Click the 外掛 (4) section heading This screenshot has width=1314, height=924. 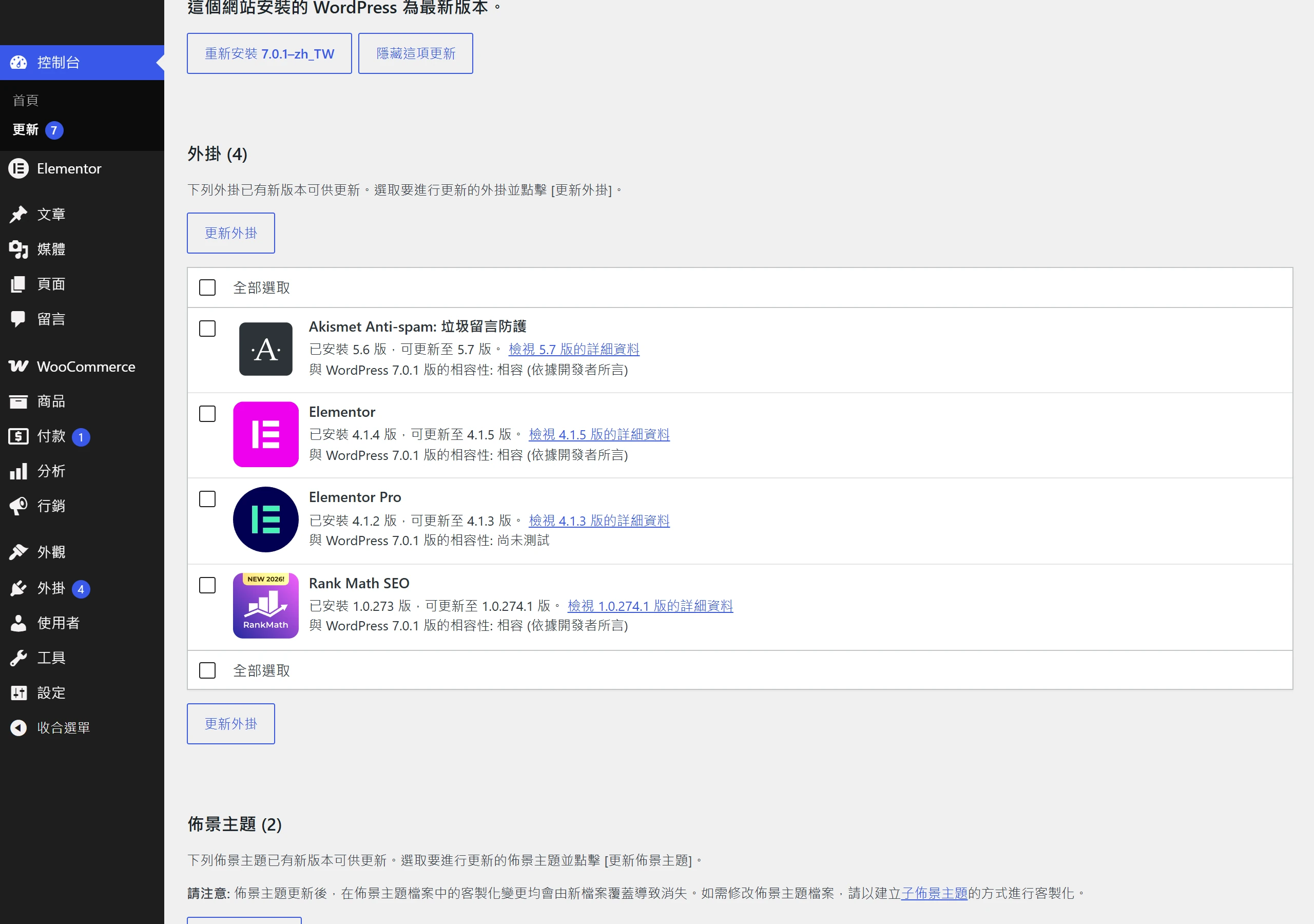pos(218,154)
